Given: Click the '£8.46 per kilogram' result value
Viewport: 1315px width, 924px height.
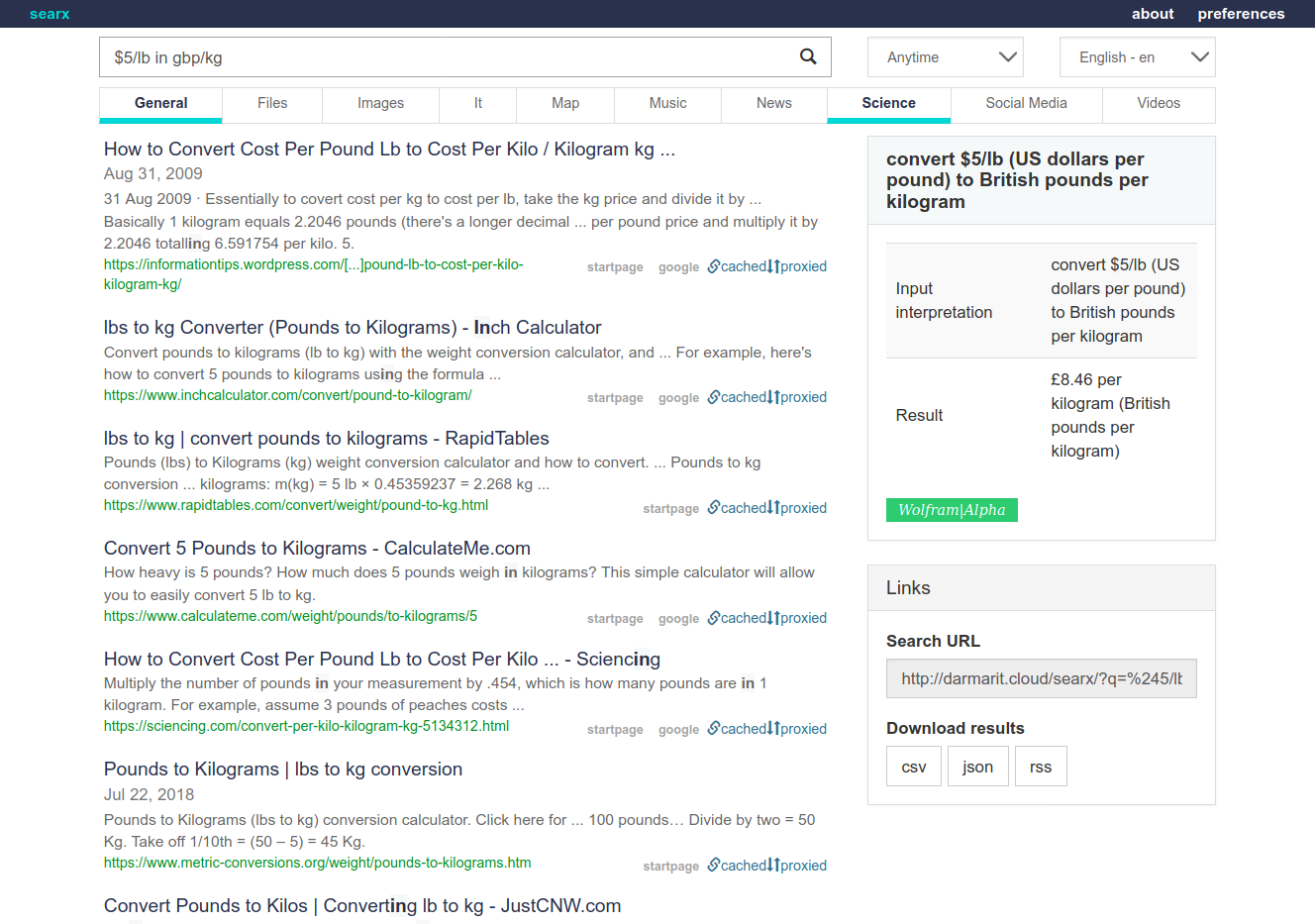Looking at the screenshot, I should click(1110, 415).
